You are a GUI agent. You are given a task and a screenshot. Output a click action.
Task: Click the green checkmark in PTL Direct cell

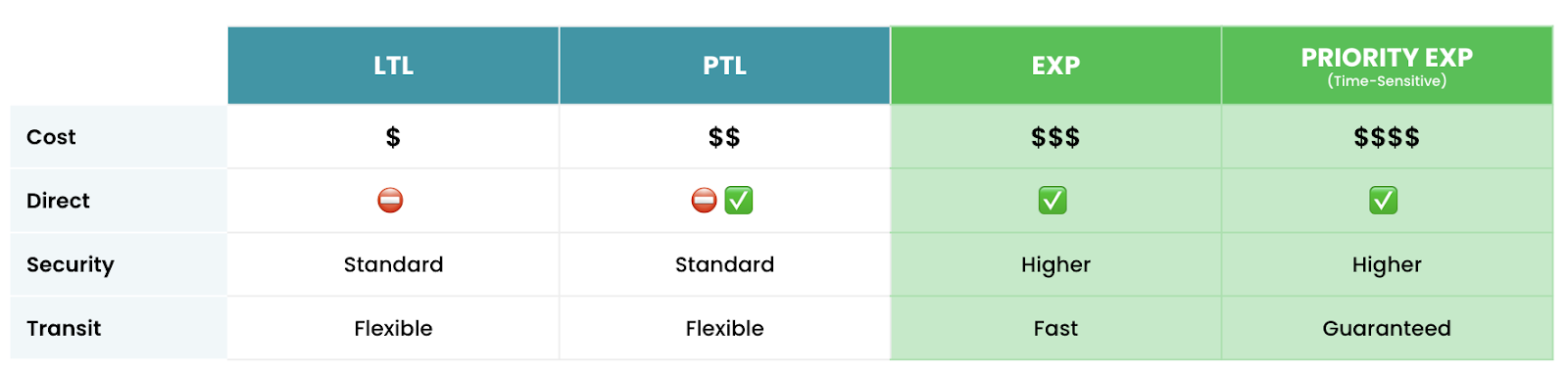[739, 201]
